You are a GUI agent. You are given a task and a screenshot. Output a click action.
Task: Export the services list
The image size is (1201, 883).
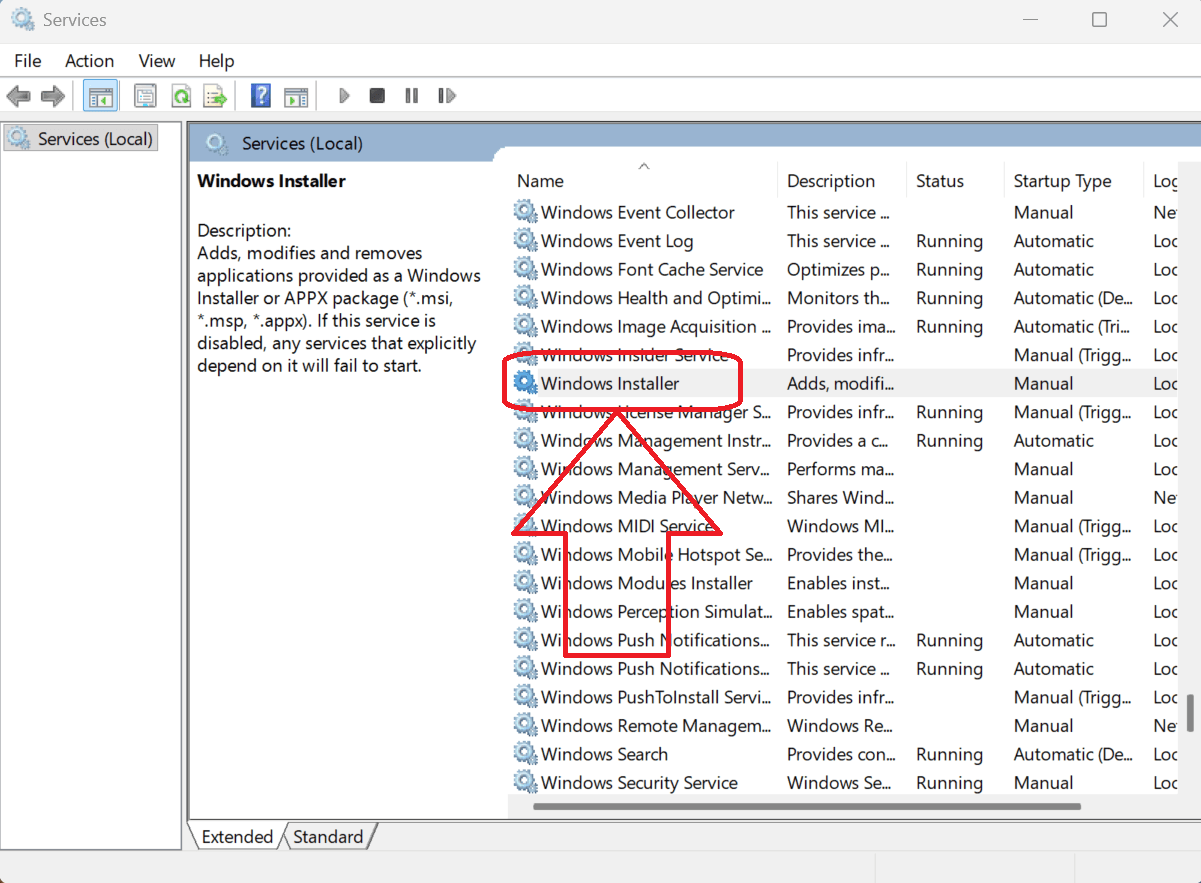pyautogui.click(x=214, y=95)
